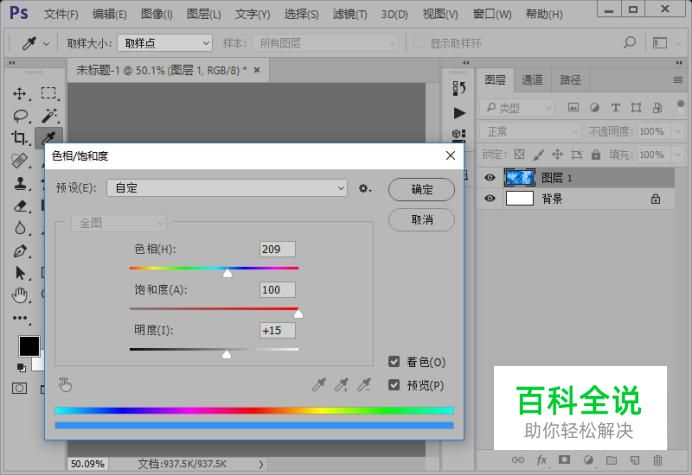This screenshot has height=475, width=692.
Task: Toggle the Colorize checkbox
Action: pos(394,362)
